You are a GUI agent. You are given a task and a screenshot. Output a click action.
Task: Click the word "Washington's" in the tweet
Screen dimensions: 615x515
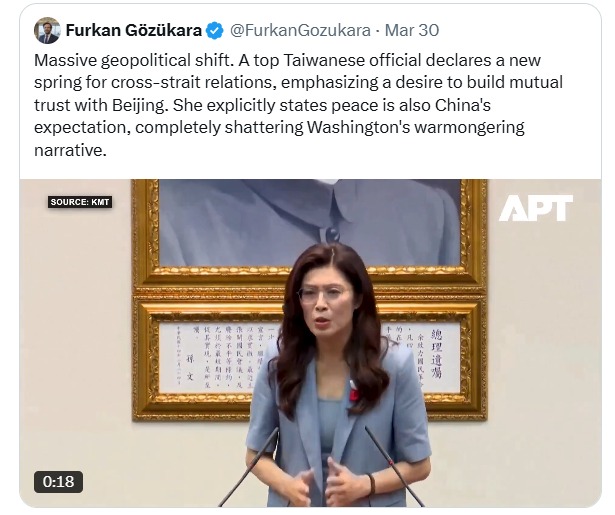click(358, 128)
